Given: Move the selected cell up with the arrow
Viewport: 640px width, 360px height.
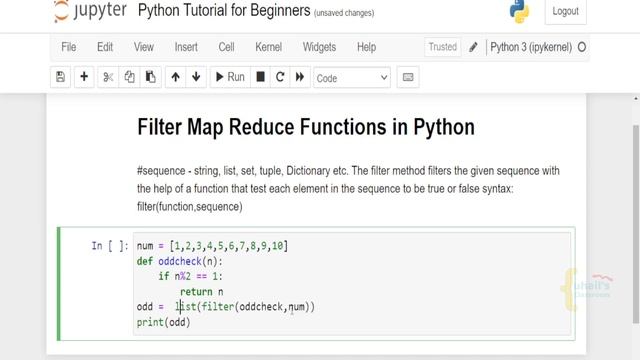Looking at the screenshot, I should [176, 77].
